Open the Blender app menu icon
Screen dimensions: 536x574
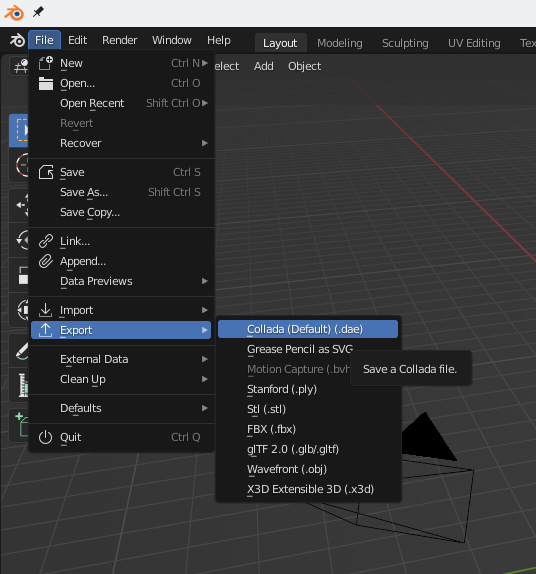17,40
